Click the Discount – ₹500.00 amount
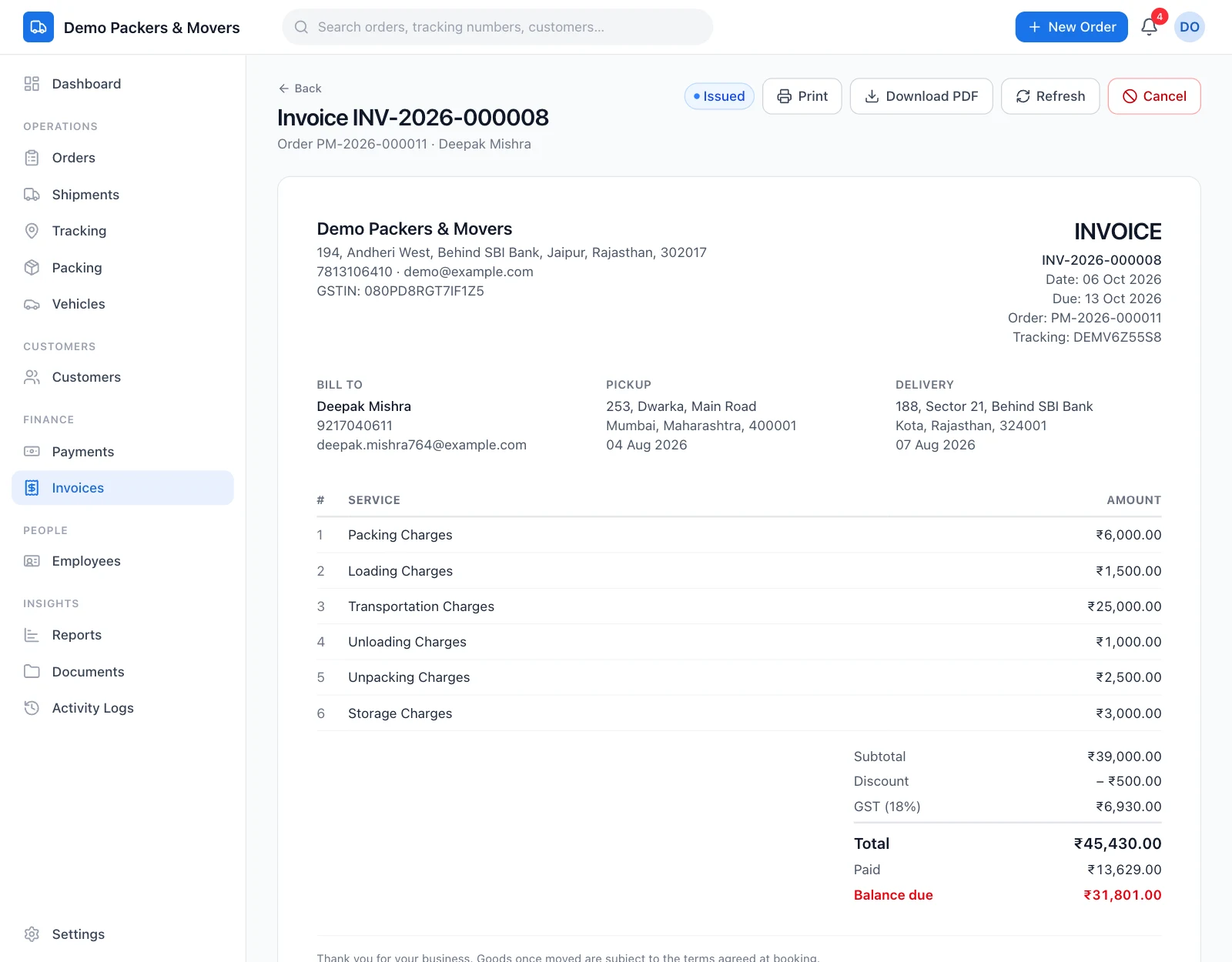Screen dimensions: 1232x962 pos(1128,781)
